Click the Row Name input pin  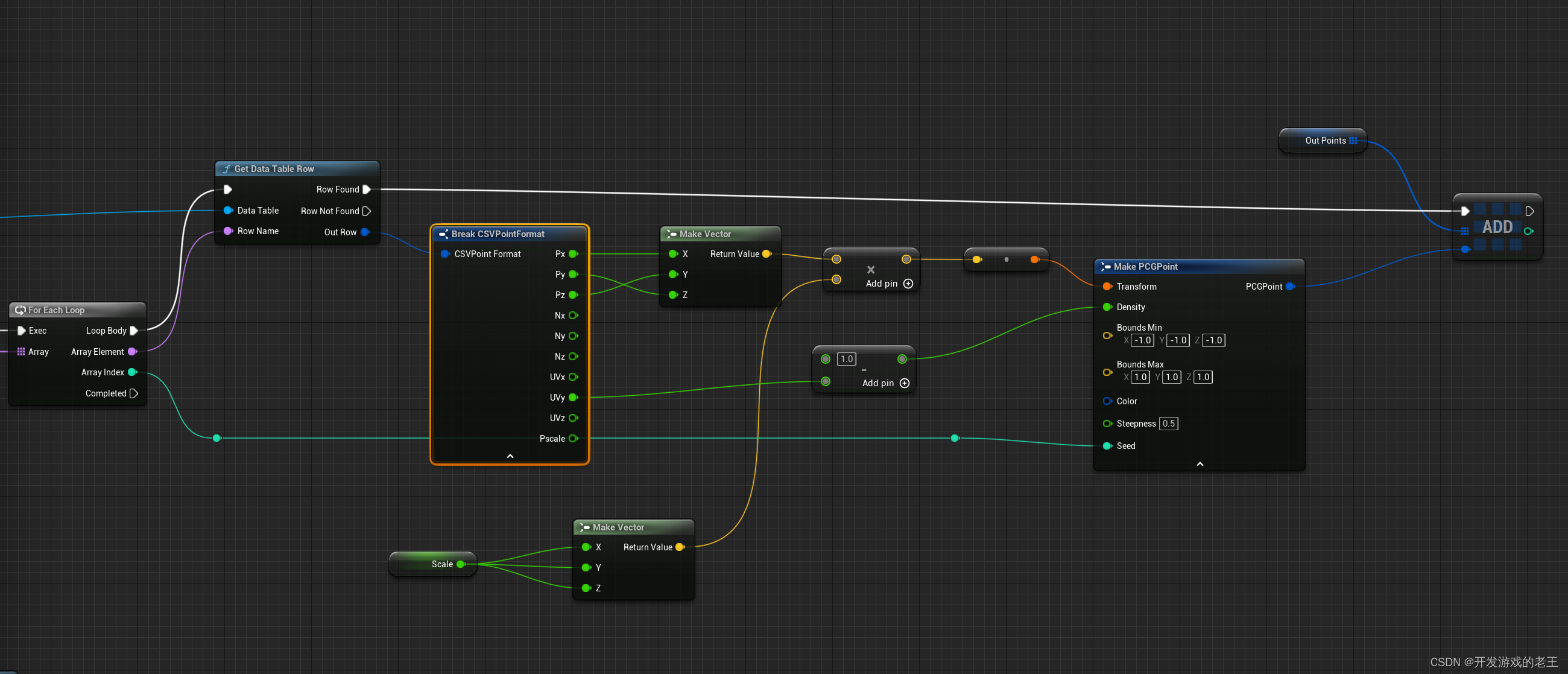[x=228, y=230]
